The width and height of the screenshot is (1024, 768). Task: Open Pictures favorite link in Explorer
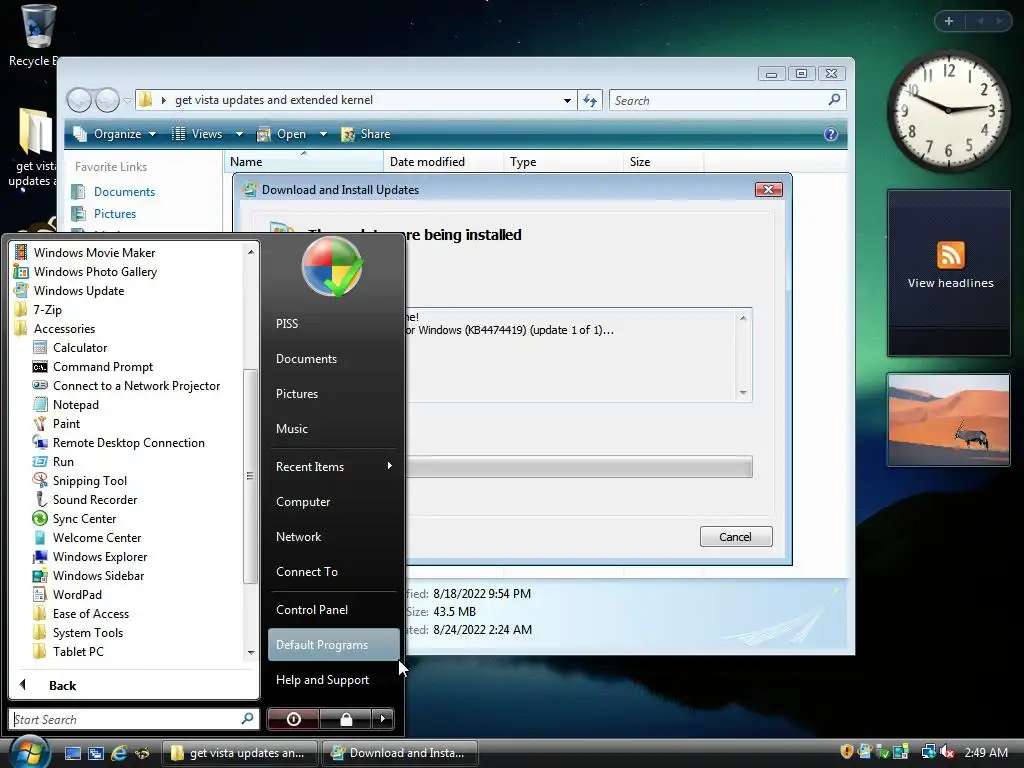(115, 214)
